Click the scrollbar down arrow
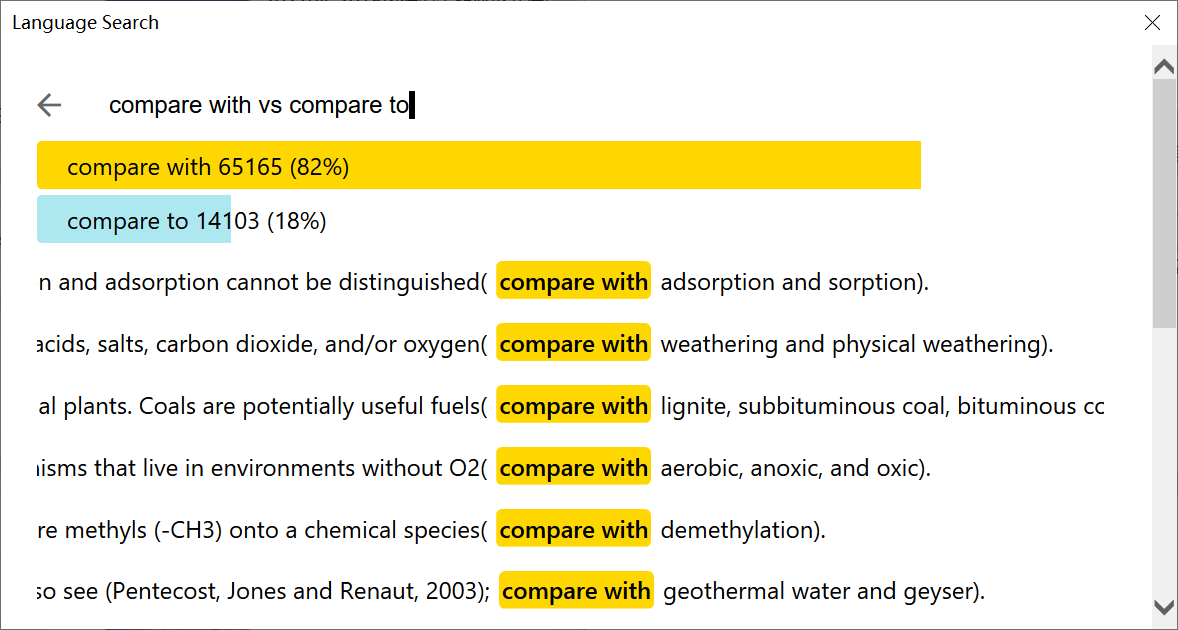This screenshot has height=630, width=1178. [1164, 606]
